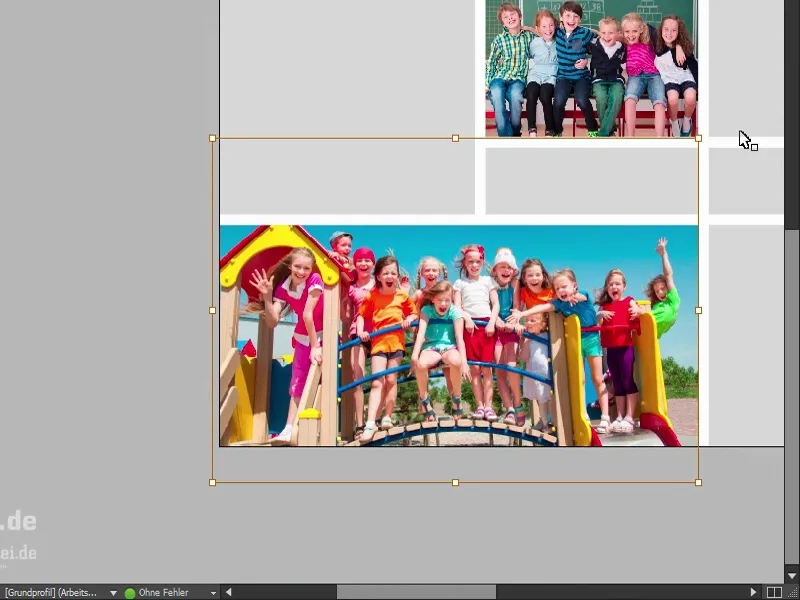Screen dimensions: 800x600
Task: Click the bottom-center frame selection handle
Action: pos(456,482)
